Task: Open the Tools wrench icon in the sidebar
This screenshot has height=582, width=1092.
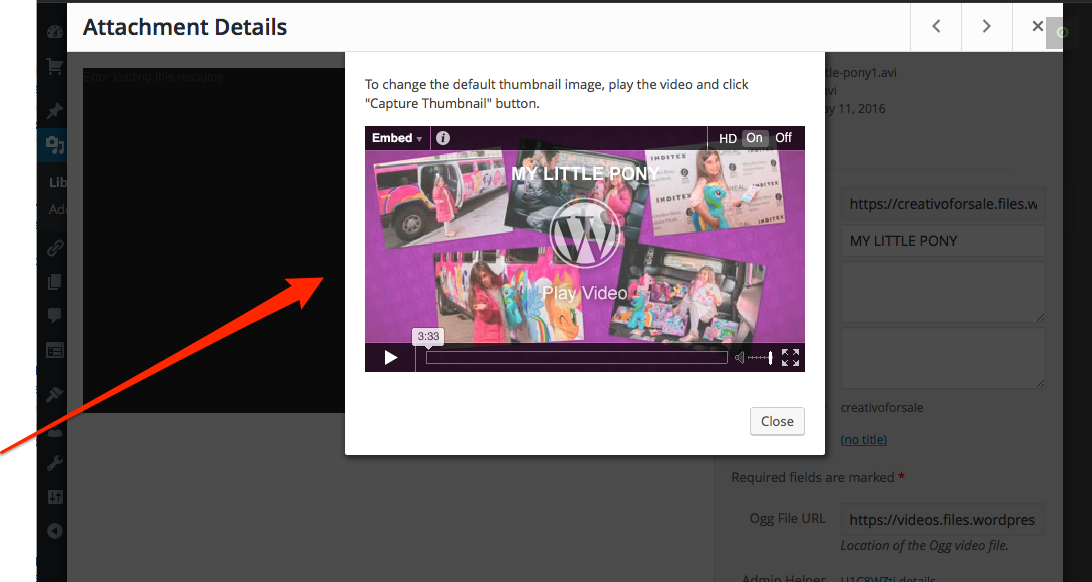Action: point(55,462)
